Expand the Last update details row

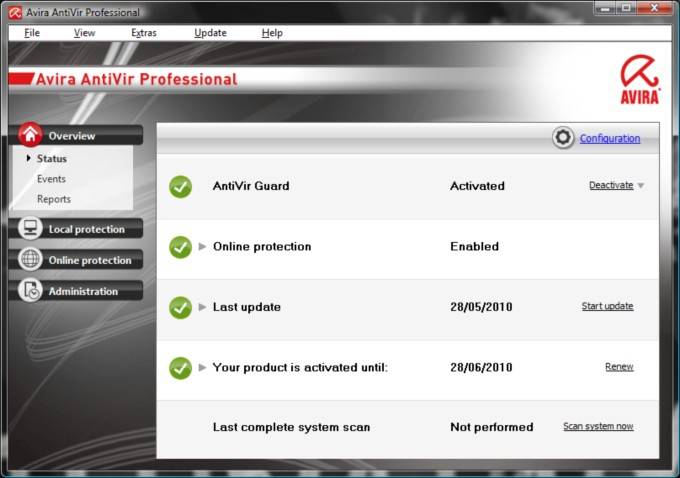202,307
